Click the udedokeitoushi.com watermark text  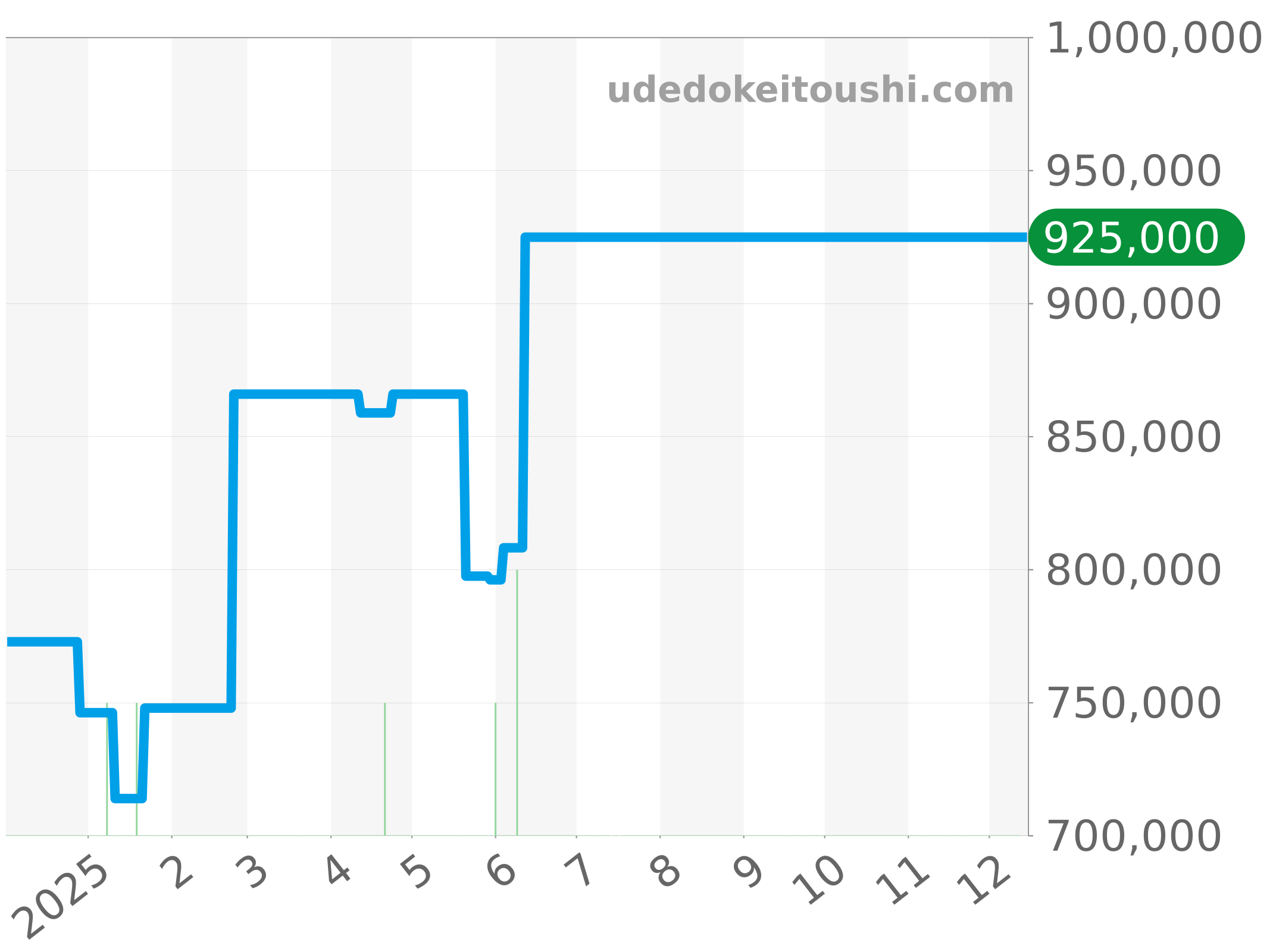(810, 90)
